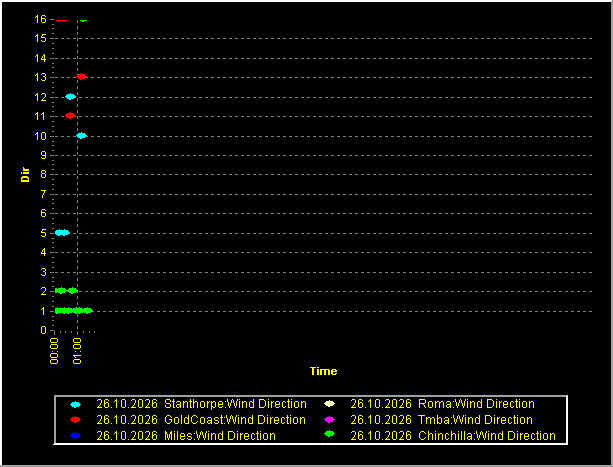This screenshot has height=467, width=613.
Task: Click the Dir axis title
Action: coord(25,175)
